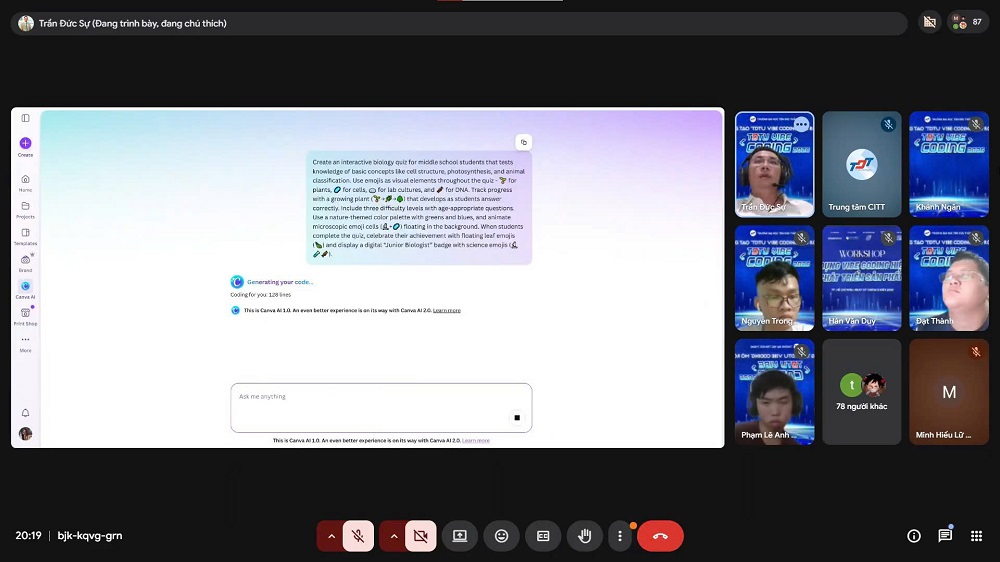Open Learn more link below input box
Image resolution: width=1000 pixels, height=562 pixels.
click(476, 441)
